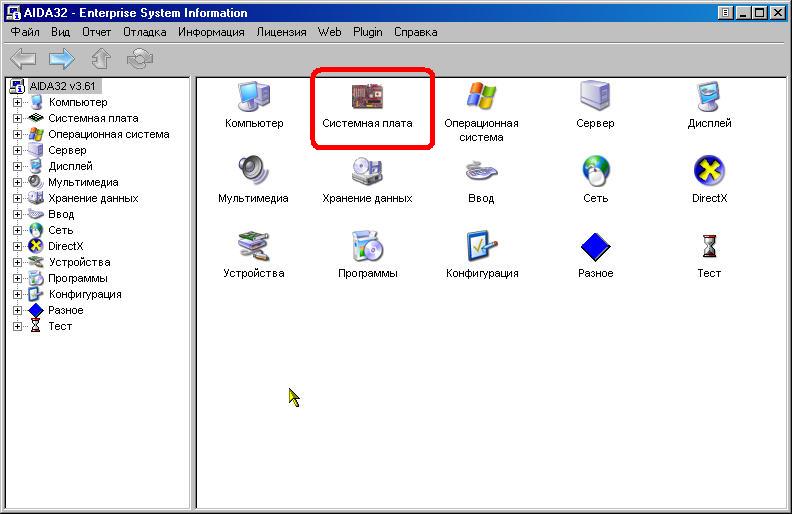Open the Сеть globe icon in main pane

(595, 172)
